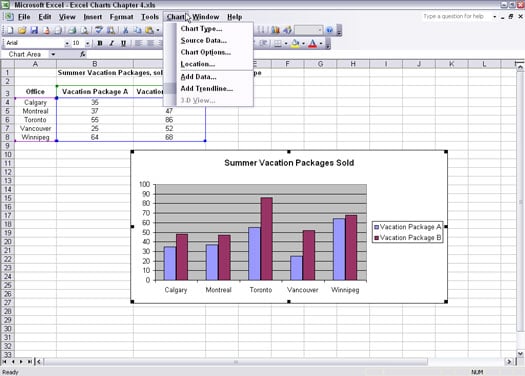Click the Research icon in the toolbar

(110, 30)
